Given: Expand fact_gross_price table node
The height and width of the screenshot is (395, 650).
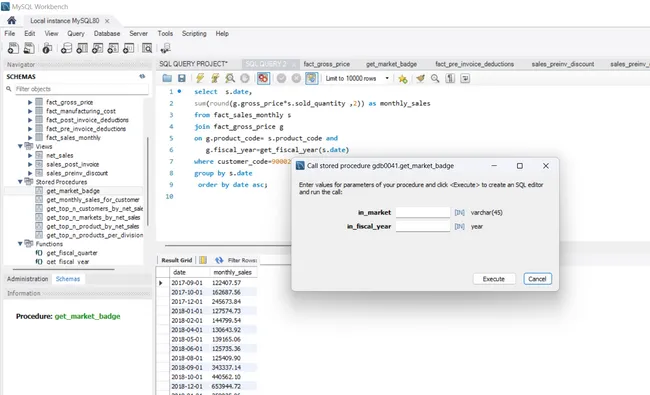Looking at the screenshot, I should click(x=30, y=102).
